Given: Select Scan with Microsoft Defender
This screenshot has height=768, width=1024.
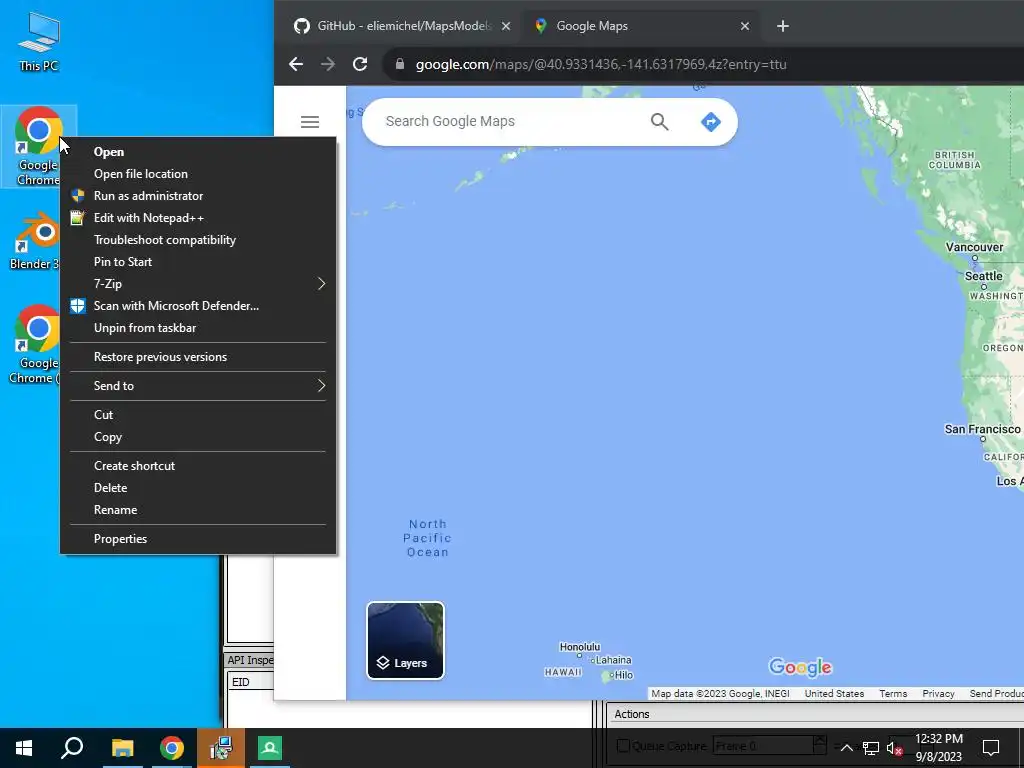Looking at the screenshot, I should tap(198, 306).
